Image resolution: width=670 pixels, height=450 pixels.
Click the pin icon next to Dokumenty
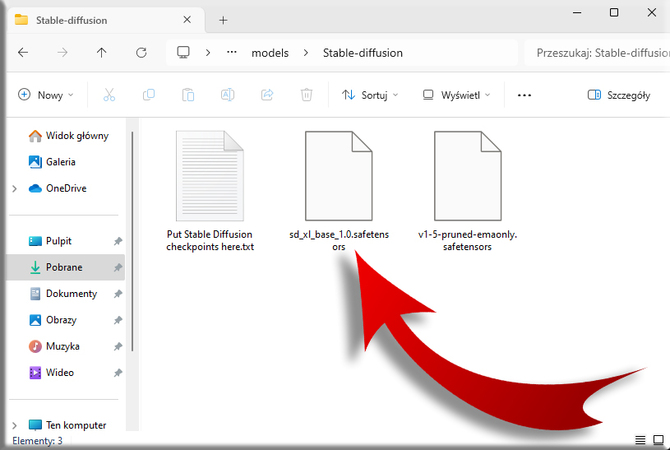(x=118, y=294)
